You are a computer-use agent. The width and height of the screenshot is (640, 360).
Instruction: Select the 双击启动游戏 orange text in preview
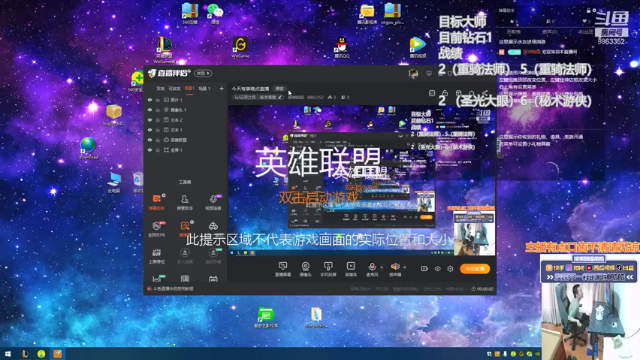click(318, 198)
